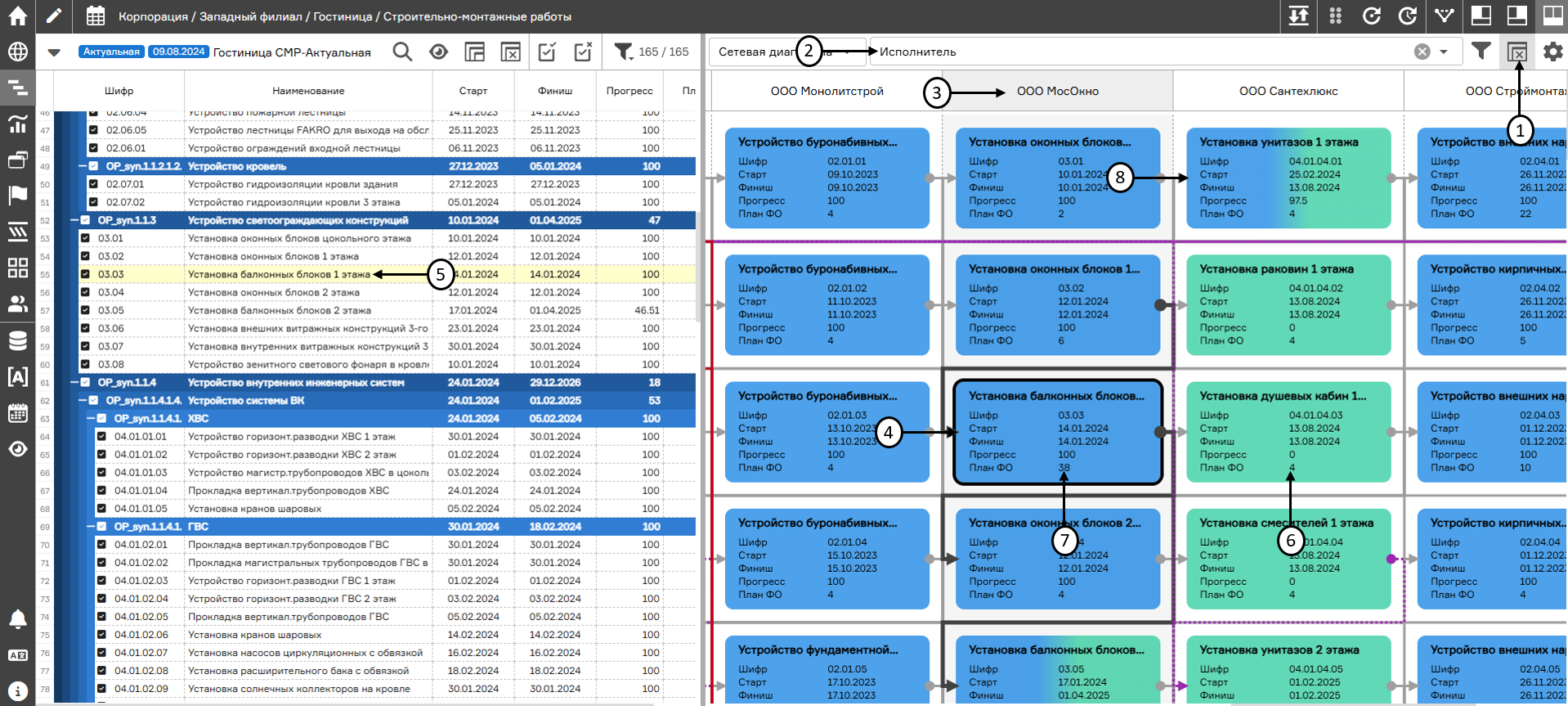Click the refresh with clock icon
This screenshot has height=706, width=1568.
point(1408,16)
